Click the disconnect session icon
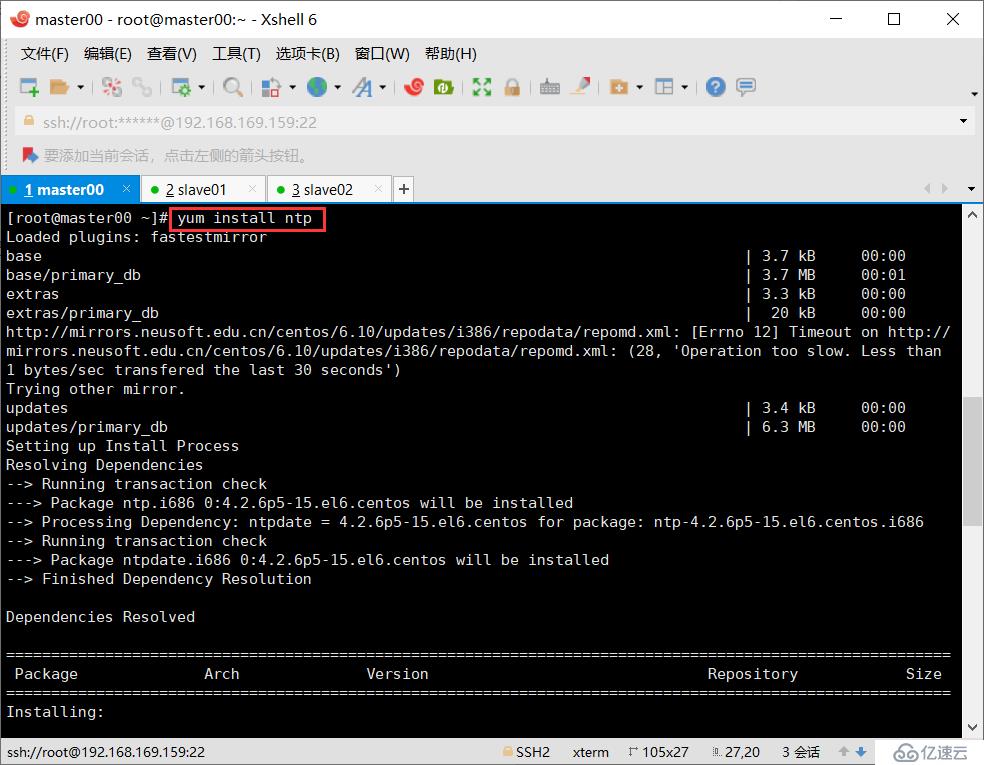 point(112,87)
